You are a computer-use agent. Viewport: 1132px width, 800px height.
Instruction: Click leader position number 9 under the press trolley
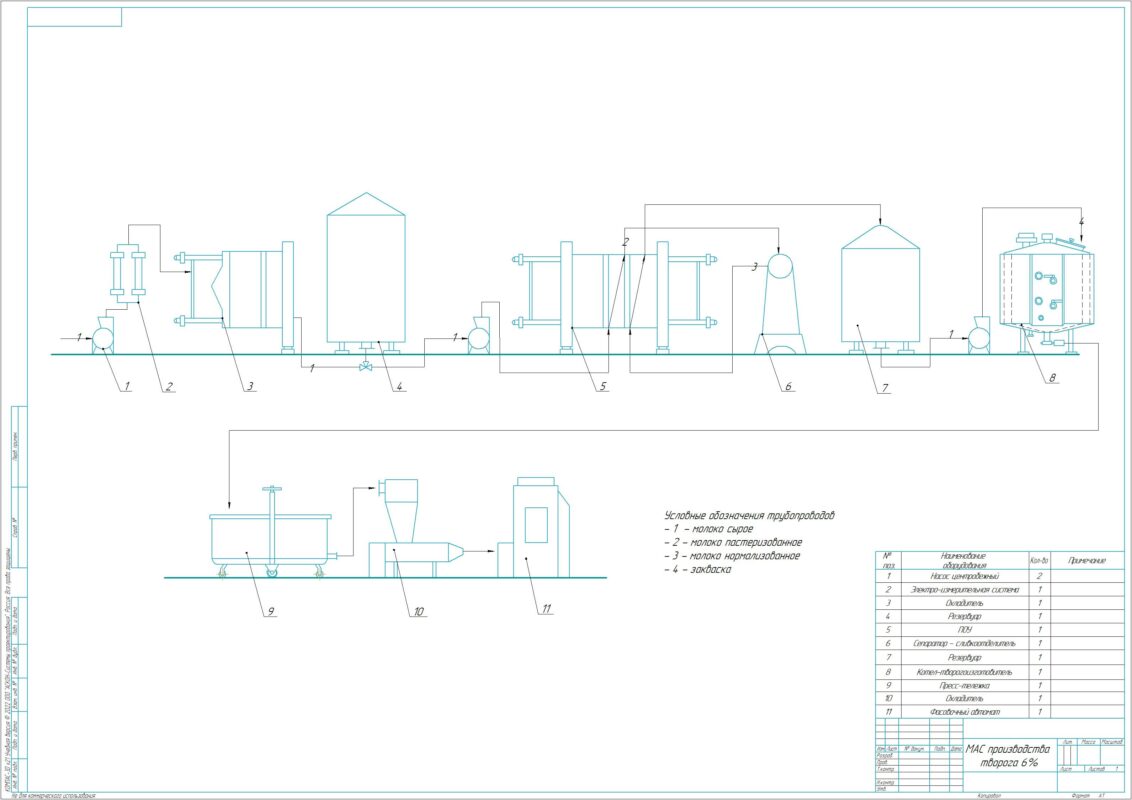(271, 612)
